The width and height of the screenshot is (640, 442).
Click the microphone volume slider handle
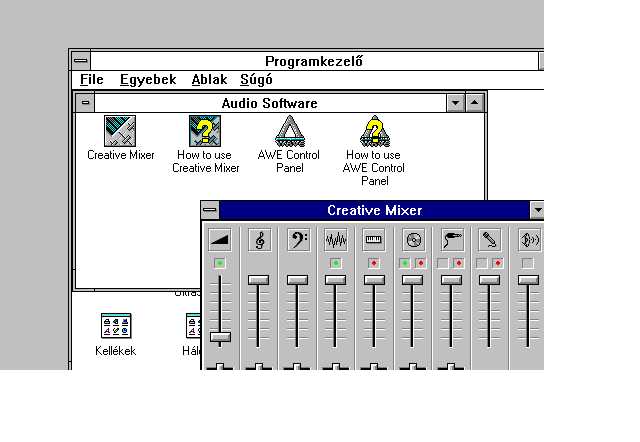point(489,280)
